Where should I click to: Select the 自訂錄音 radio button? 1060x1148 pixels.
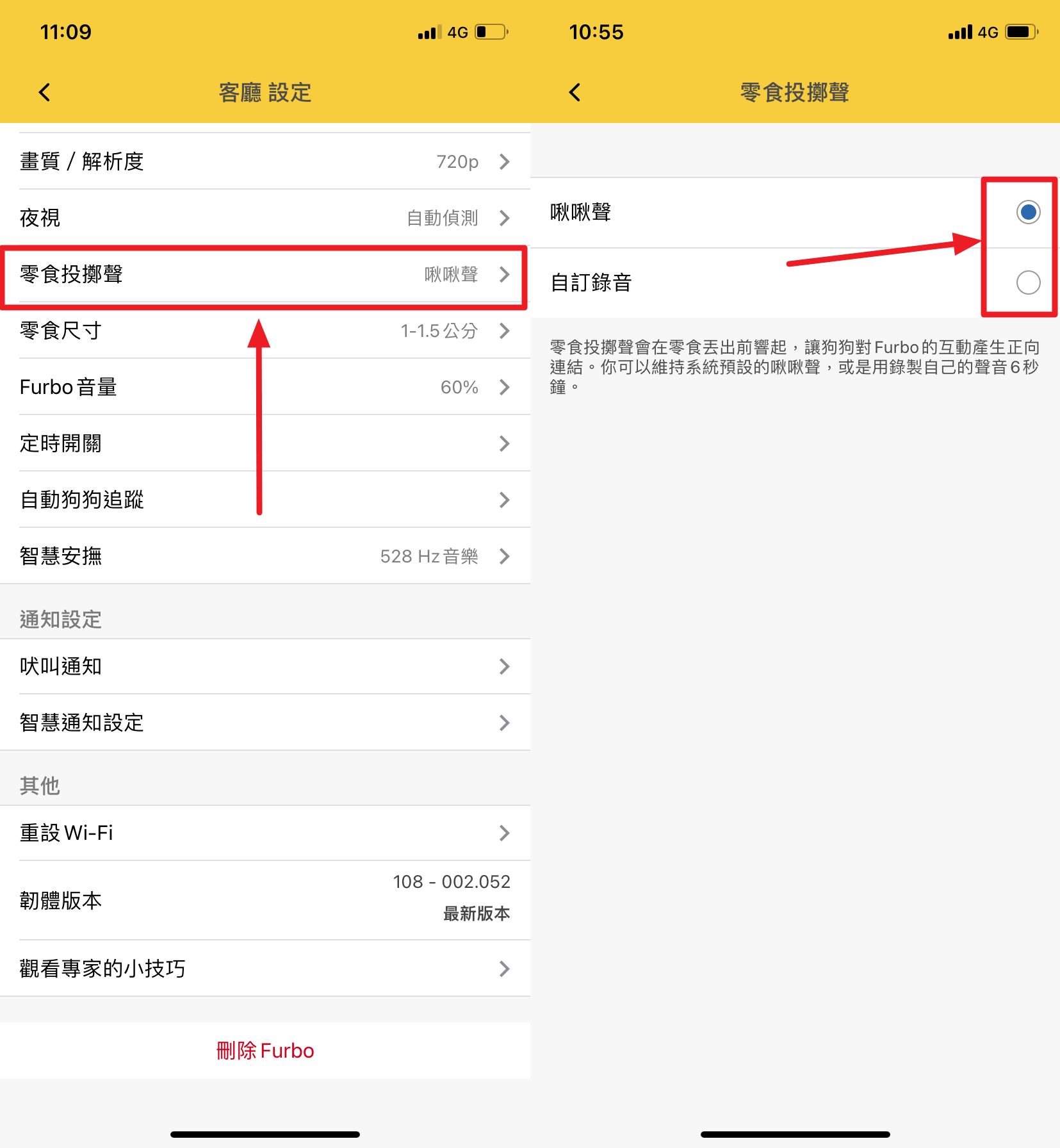[1027, 282]
